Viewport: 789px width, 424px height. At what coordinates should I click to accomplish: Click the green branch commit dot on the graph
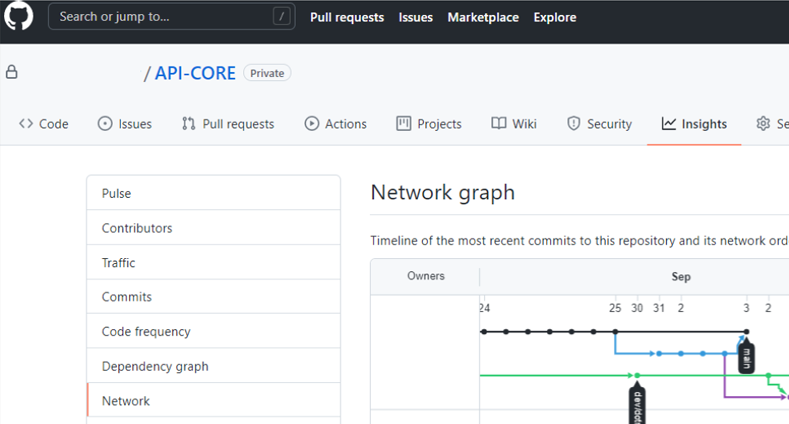(x=637, y=376)
